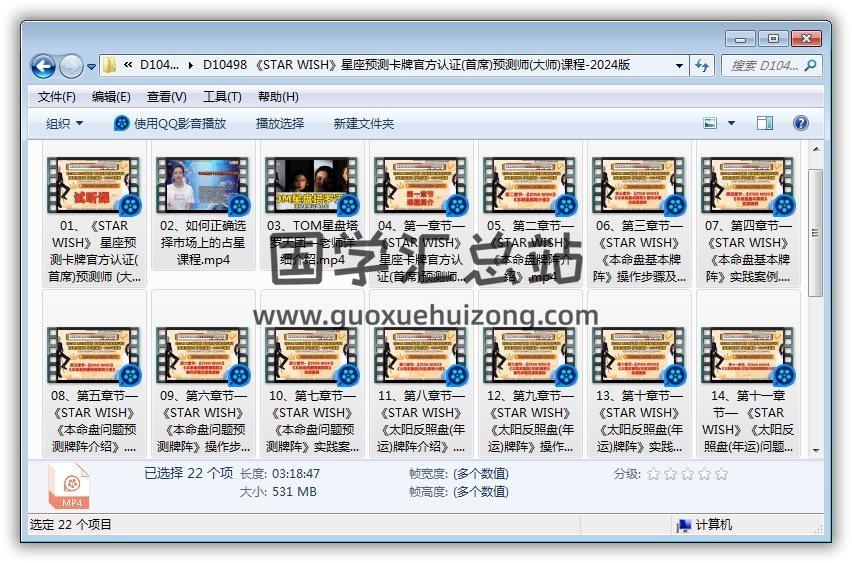The image size is (852, 563).
Task: Open the recent locations dropdown arrow
Action: click(91, 67)
